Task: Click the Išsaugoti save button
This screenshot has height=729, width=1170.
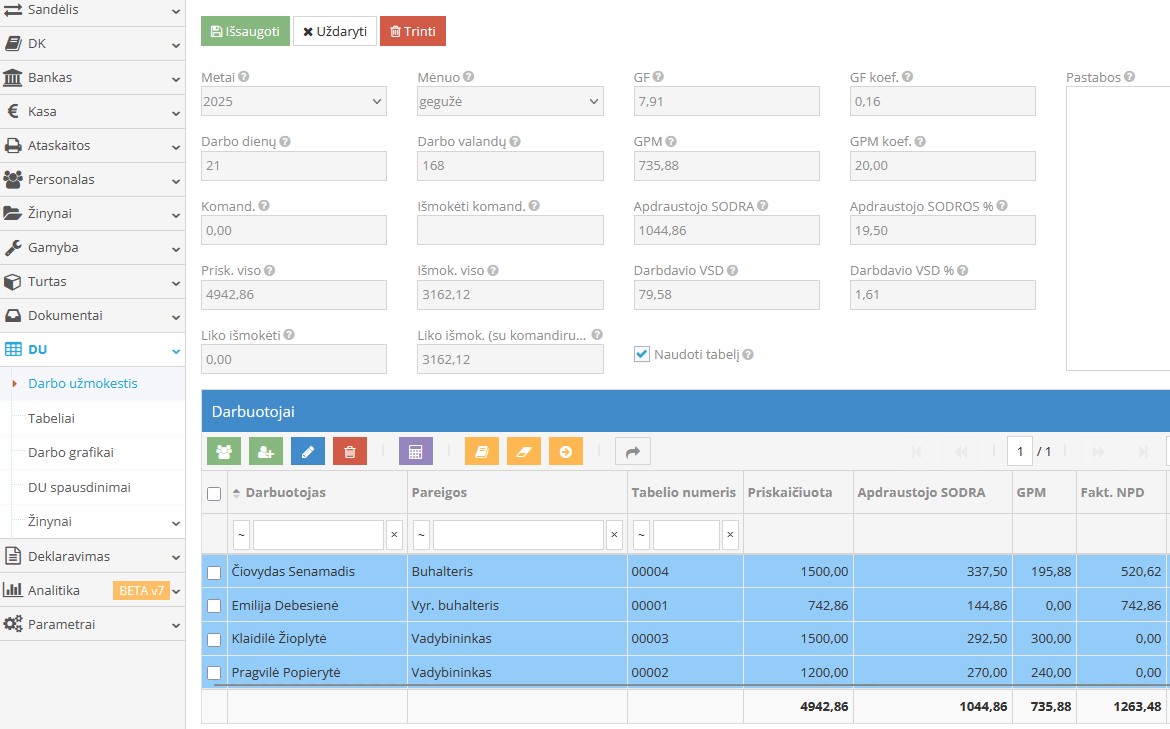Action: (245, 31)
